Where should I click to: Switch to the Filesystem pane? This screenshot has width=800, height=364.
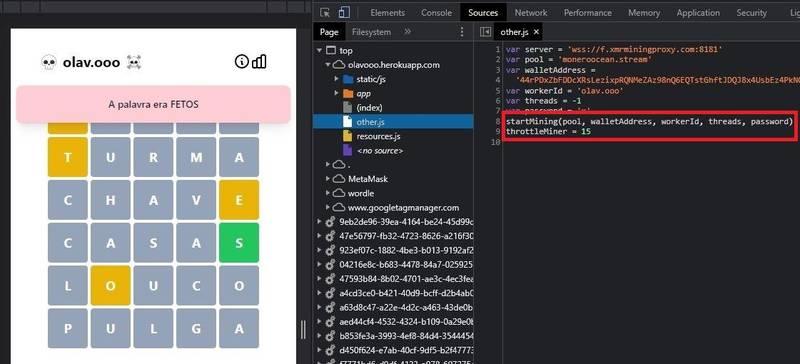pyautogui.click(x=371, y=32)
